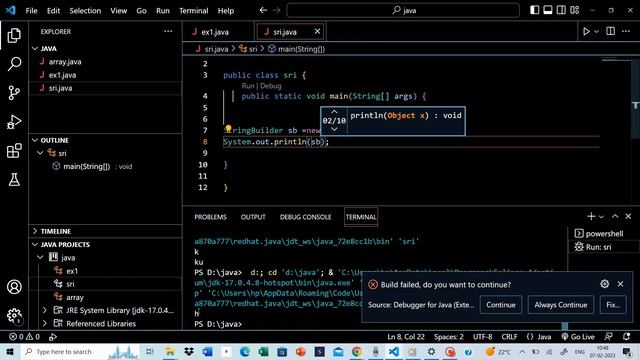The height and width of the screenshot is (360, 640).
Task: Expand JRE System Library node
Action: pyautogui.click(x=44, y=310)
